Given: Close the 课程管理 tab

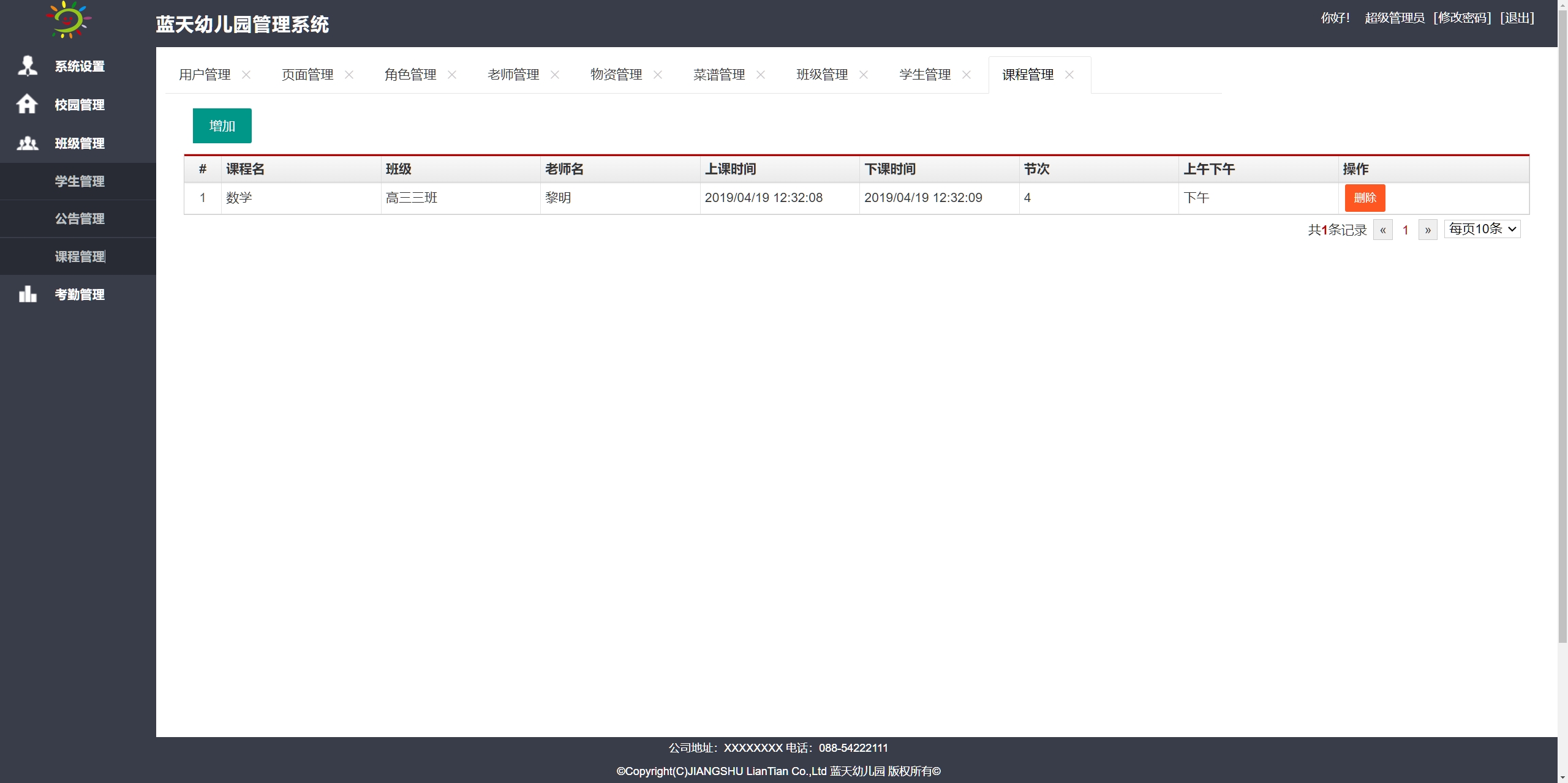Looking at the screenshot, I should click(x=1069, y=75).
